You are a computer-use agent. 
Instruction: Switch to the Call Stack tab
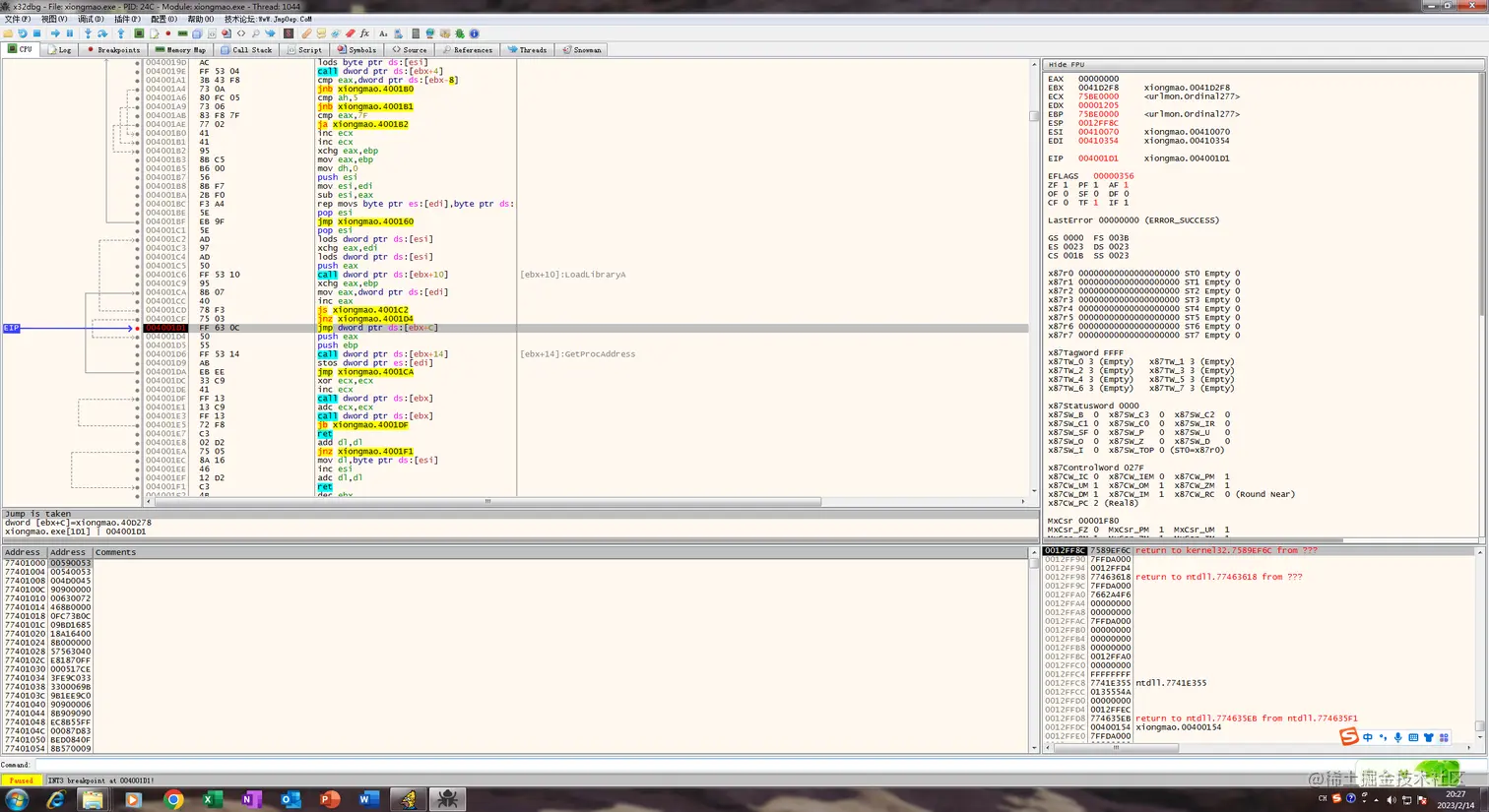pos(246,49)
